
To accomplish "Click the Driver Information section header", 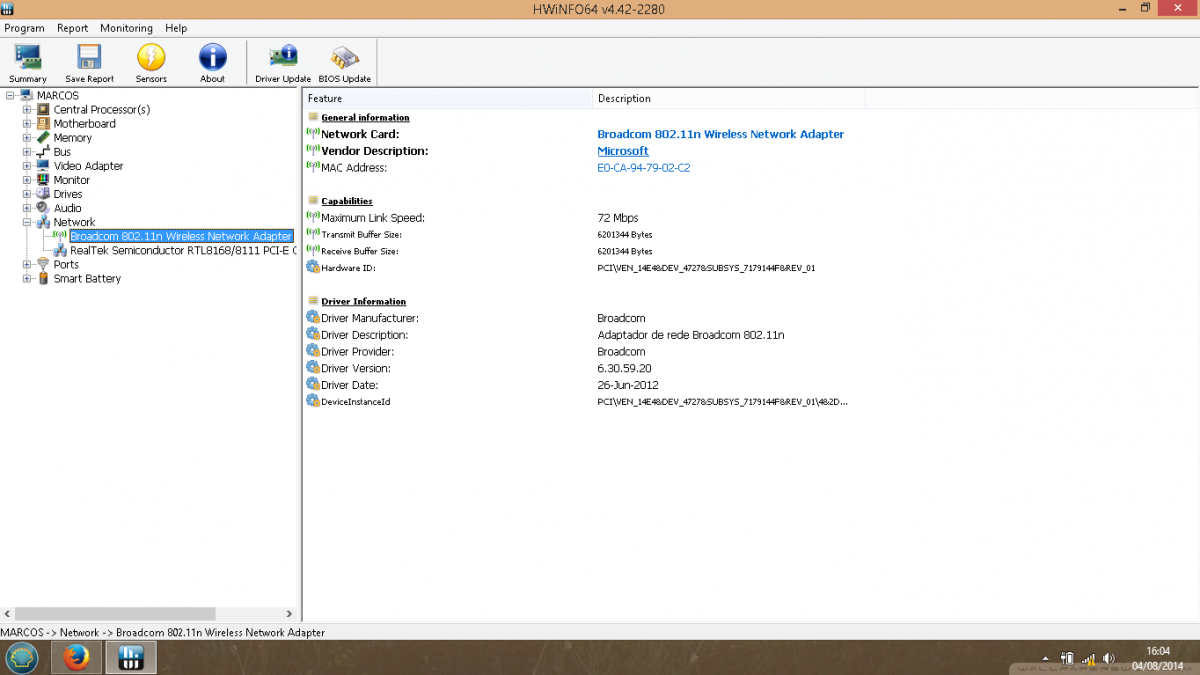I will (x=363, y=301).
